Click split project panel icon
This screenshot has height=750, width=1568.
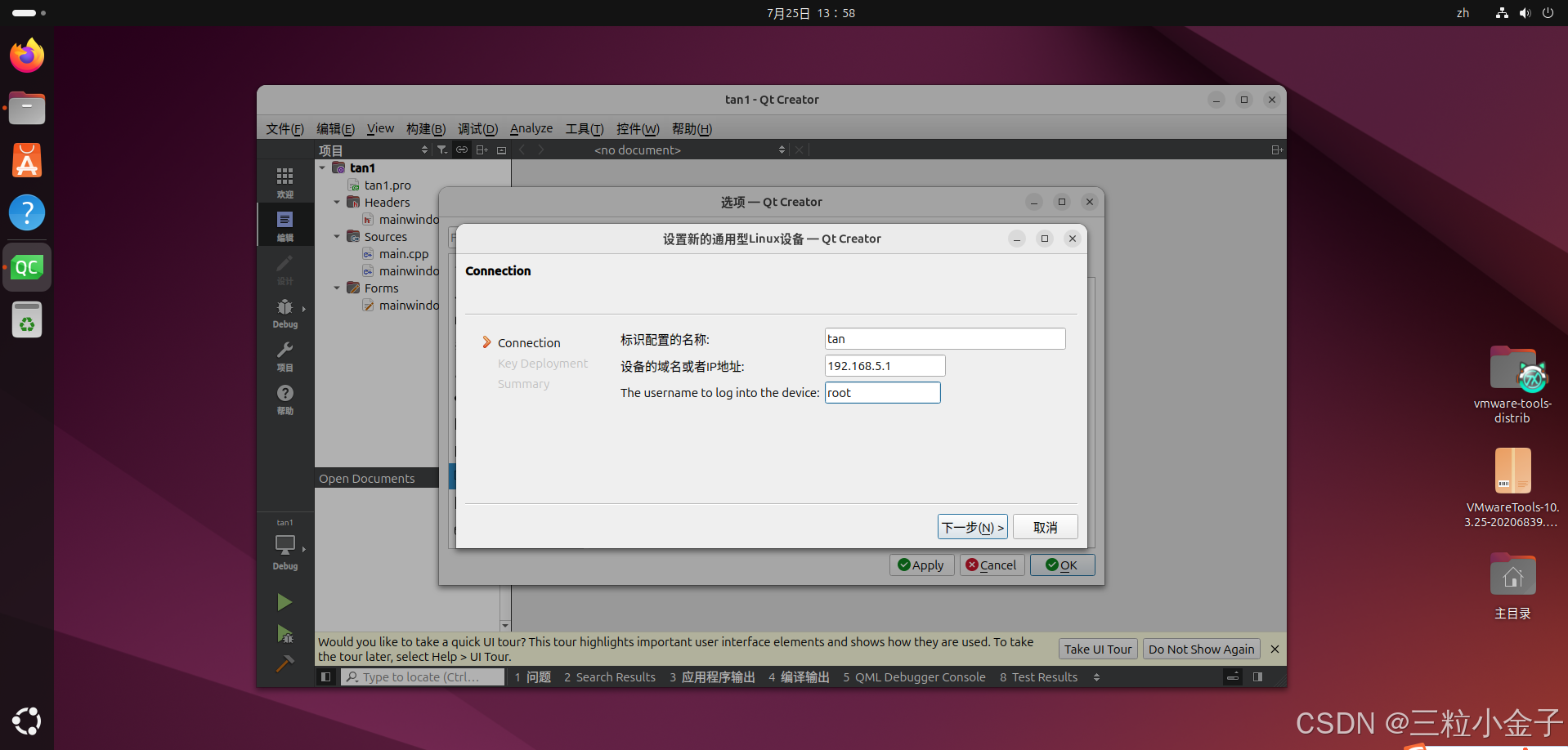(482, 150)
